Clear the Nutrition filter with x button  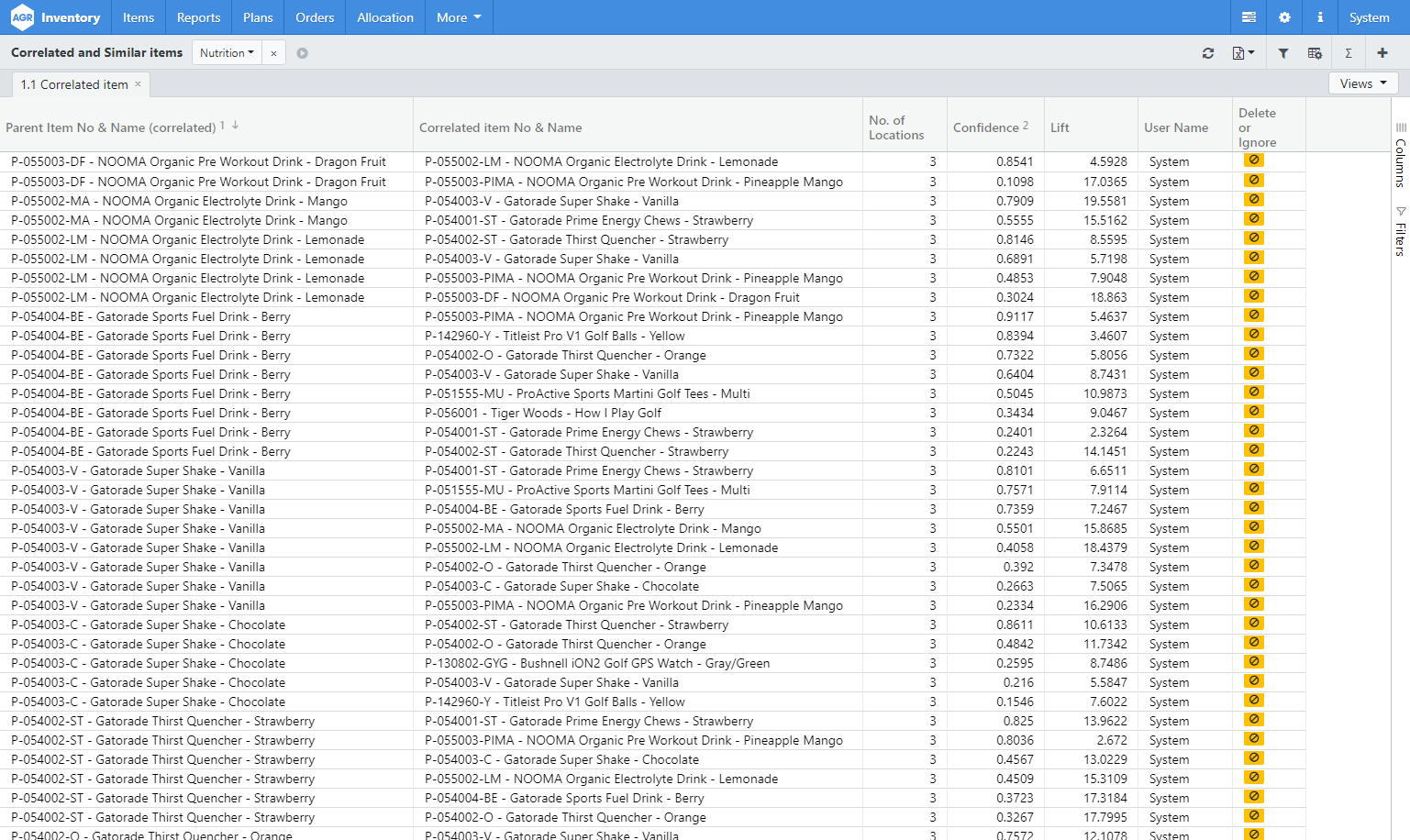[273, 53]
